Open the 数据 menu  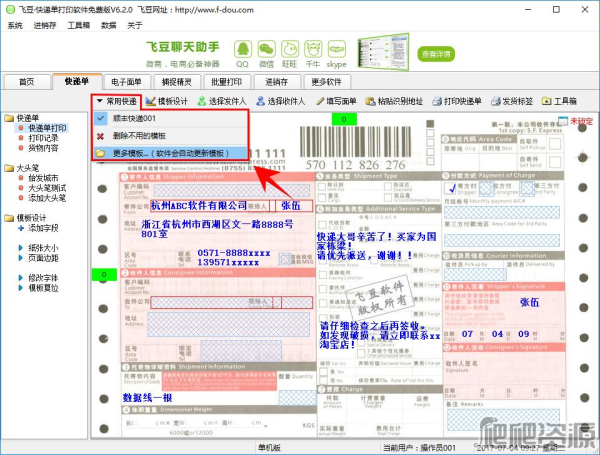click(x=108, y=25)
